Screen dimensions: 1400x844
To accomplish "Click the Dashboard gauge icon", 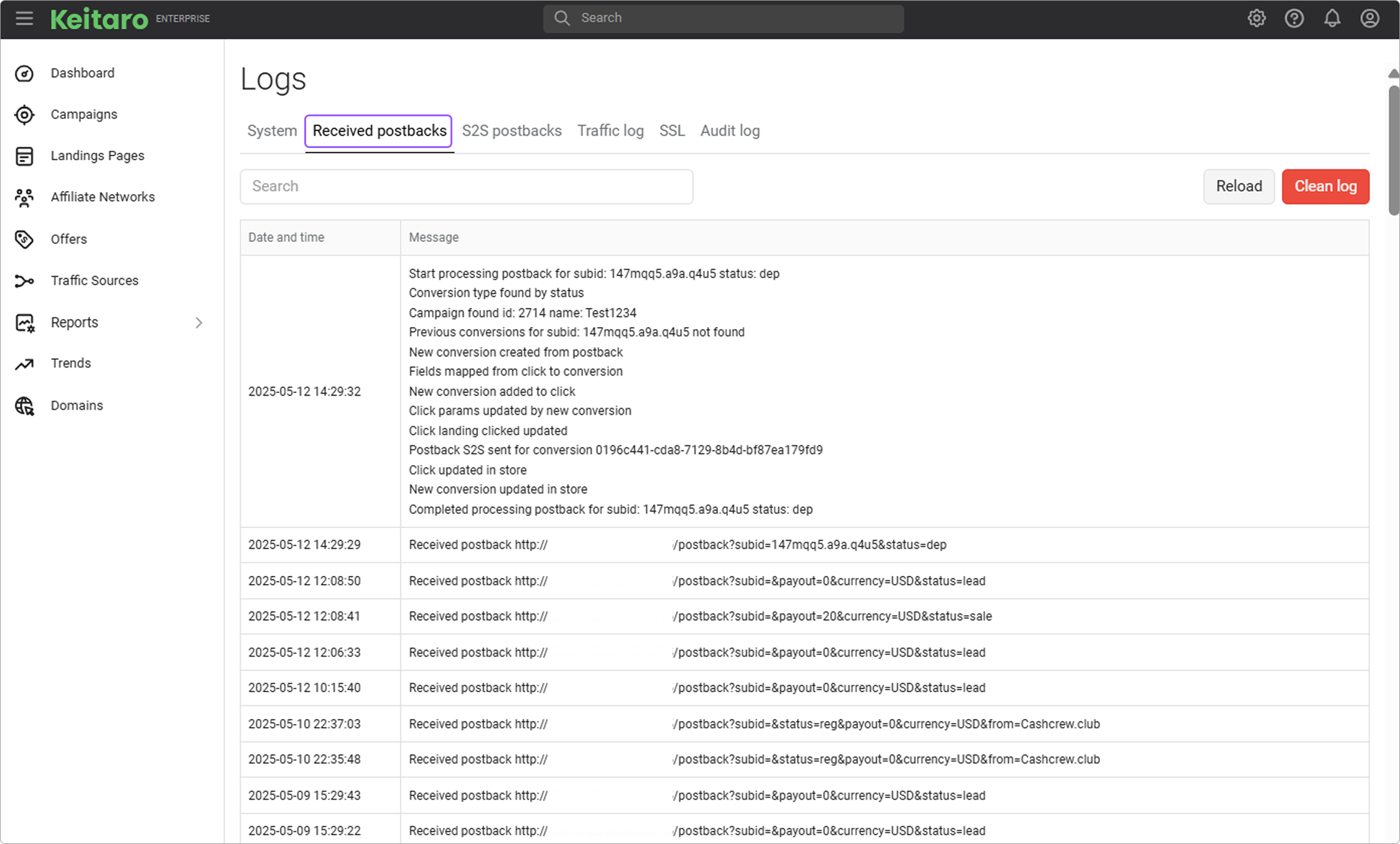I will tap(24, 73).
